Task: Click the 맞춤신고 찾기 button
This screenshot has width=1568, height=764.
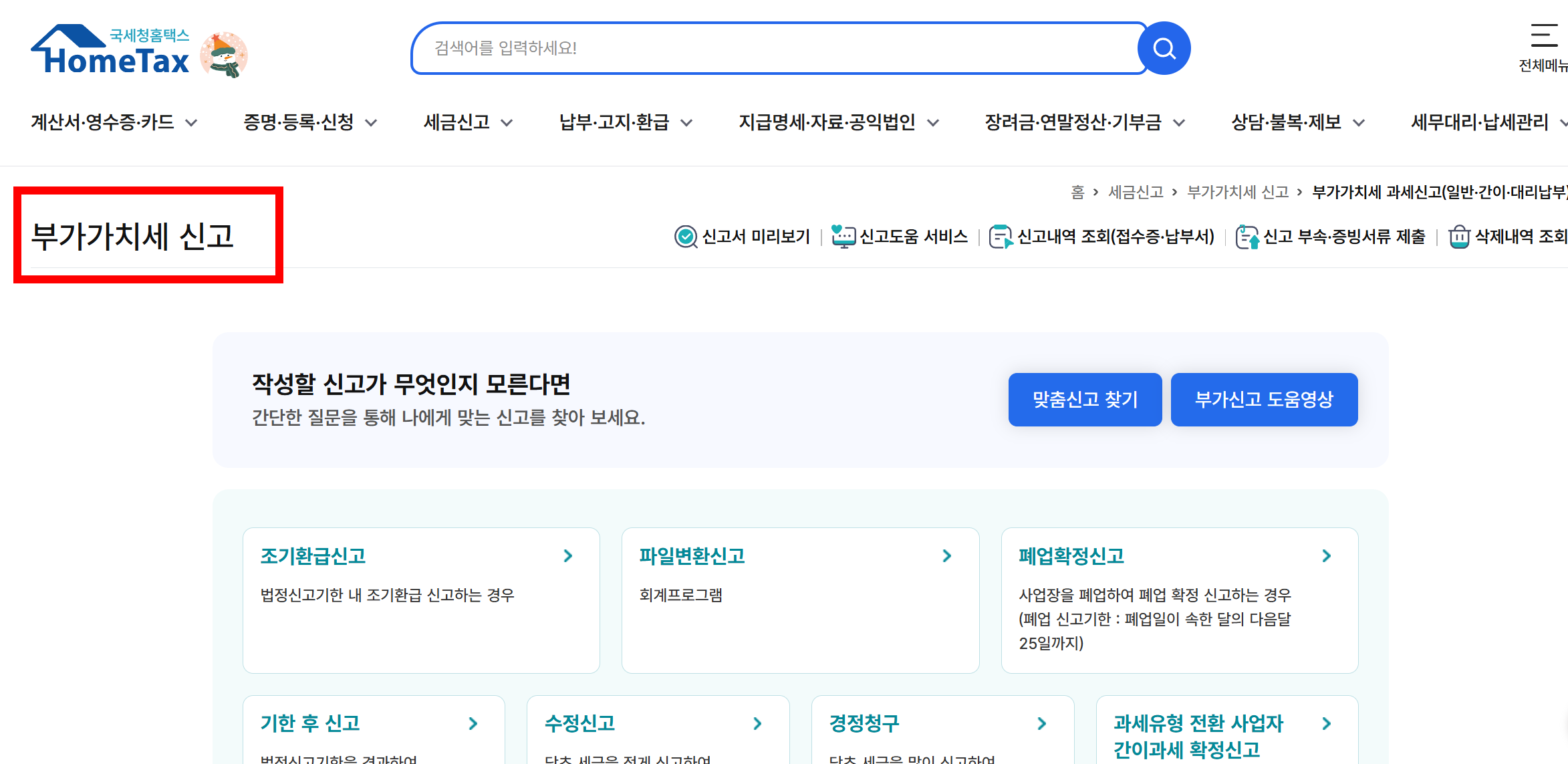Action: click(1084, 399)
